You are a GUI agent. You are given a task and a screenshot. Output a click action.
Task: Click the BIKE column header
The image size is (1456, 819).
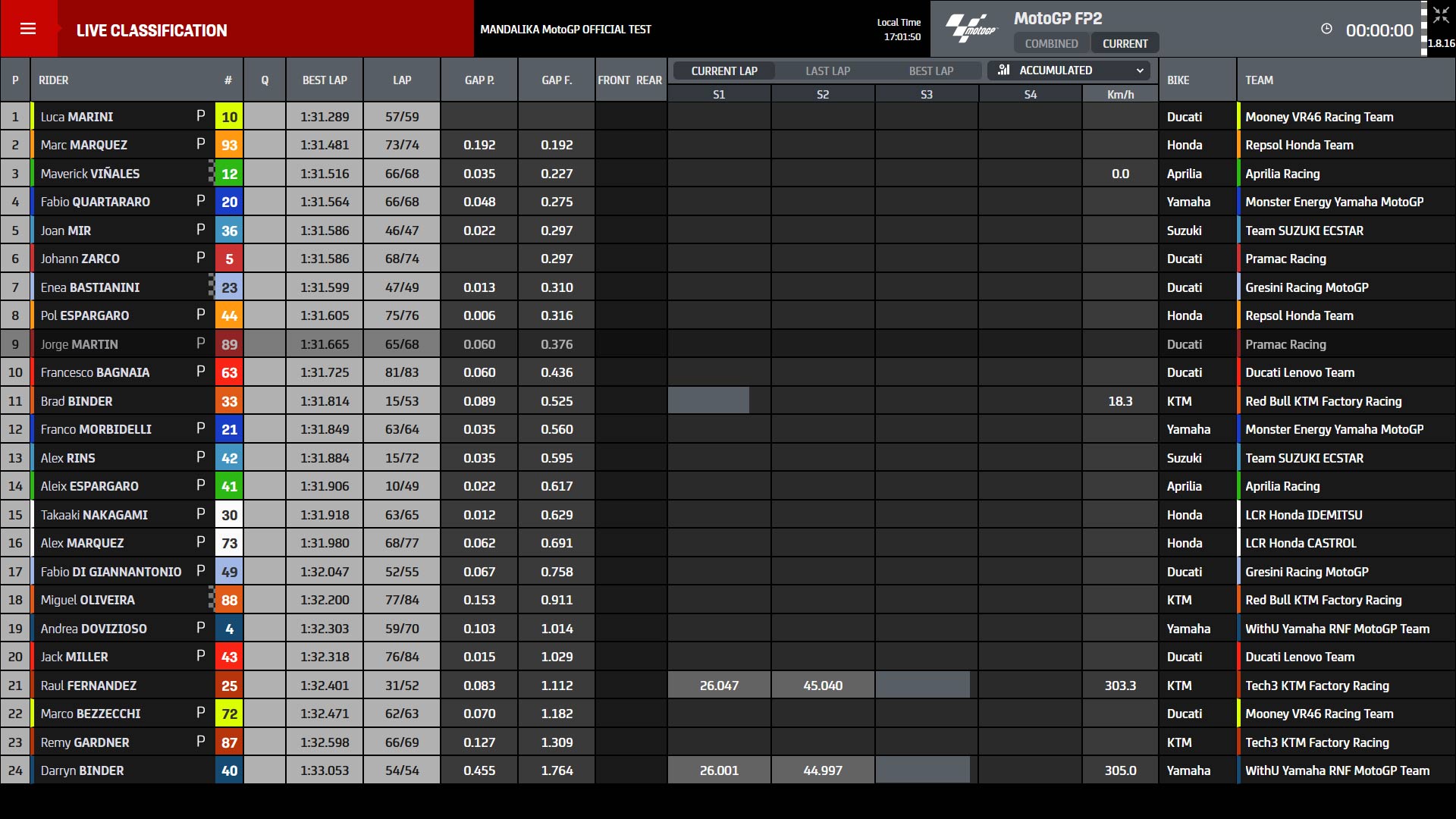pyautogui.click(x=1178, y=80)
